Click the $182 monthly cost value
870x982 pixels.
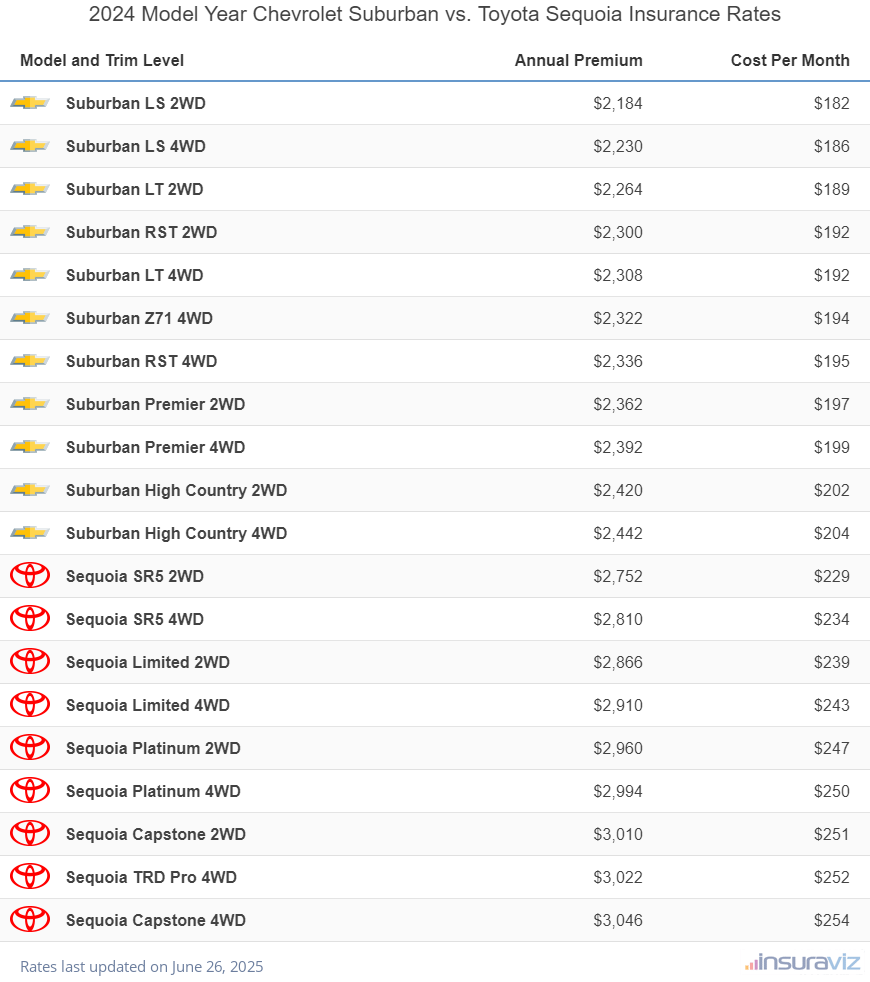pos(832,103)
